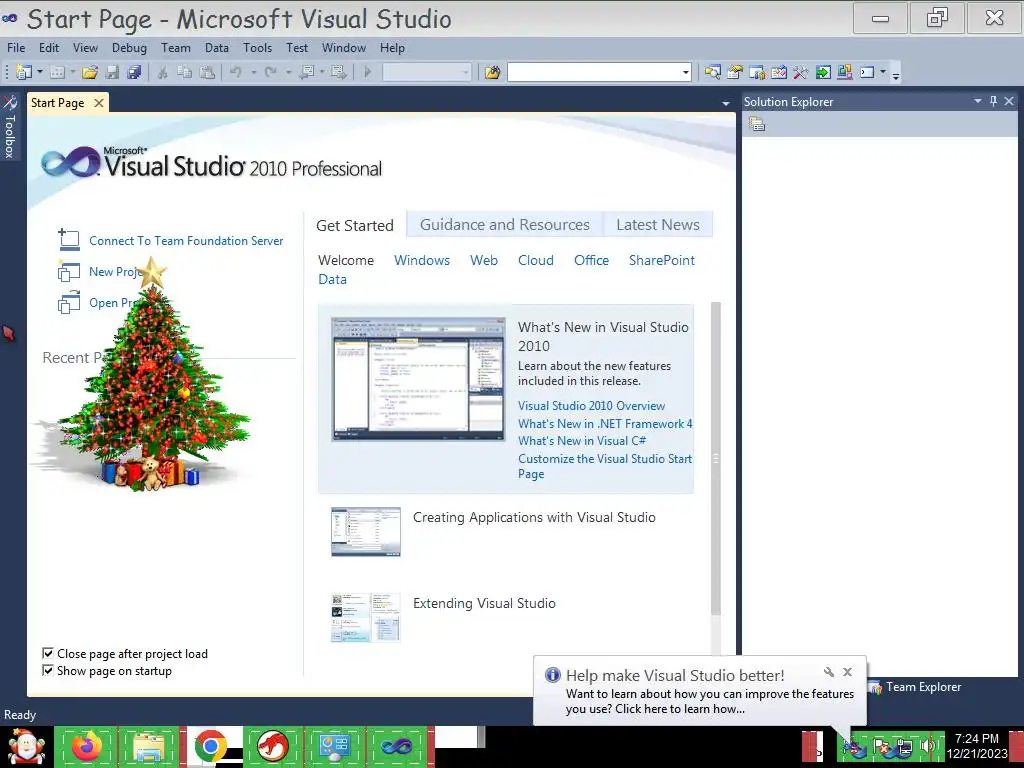Open the Undo history dropdown arrow
Screen dimensions: 1024x768
pyautogui.click(x=253, y=72)
